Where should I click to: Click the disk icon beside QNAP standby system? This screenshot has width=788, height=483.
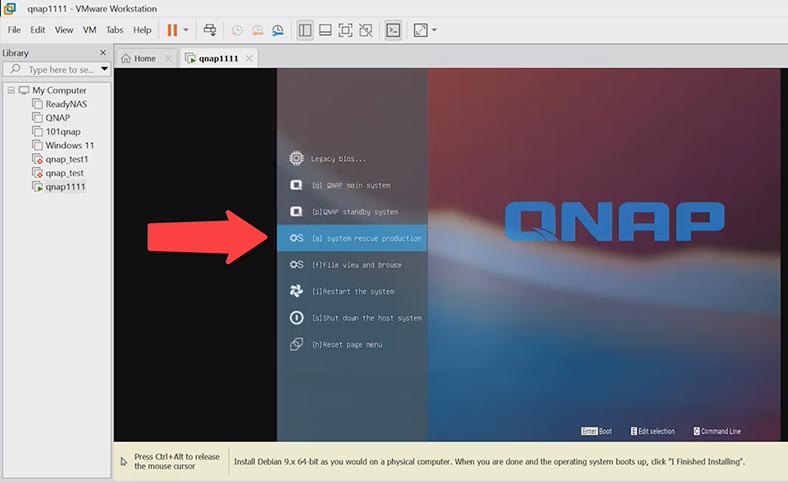point(297,212)
